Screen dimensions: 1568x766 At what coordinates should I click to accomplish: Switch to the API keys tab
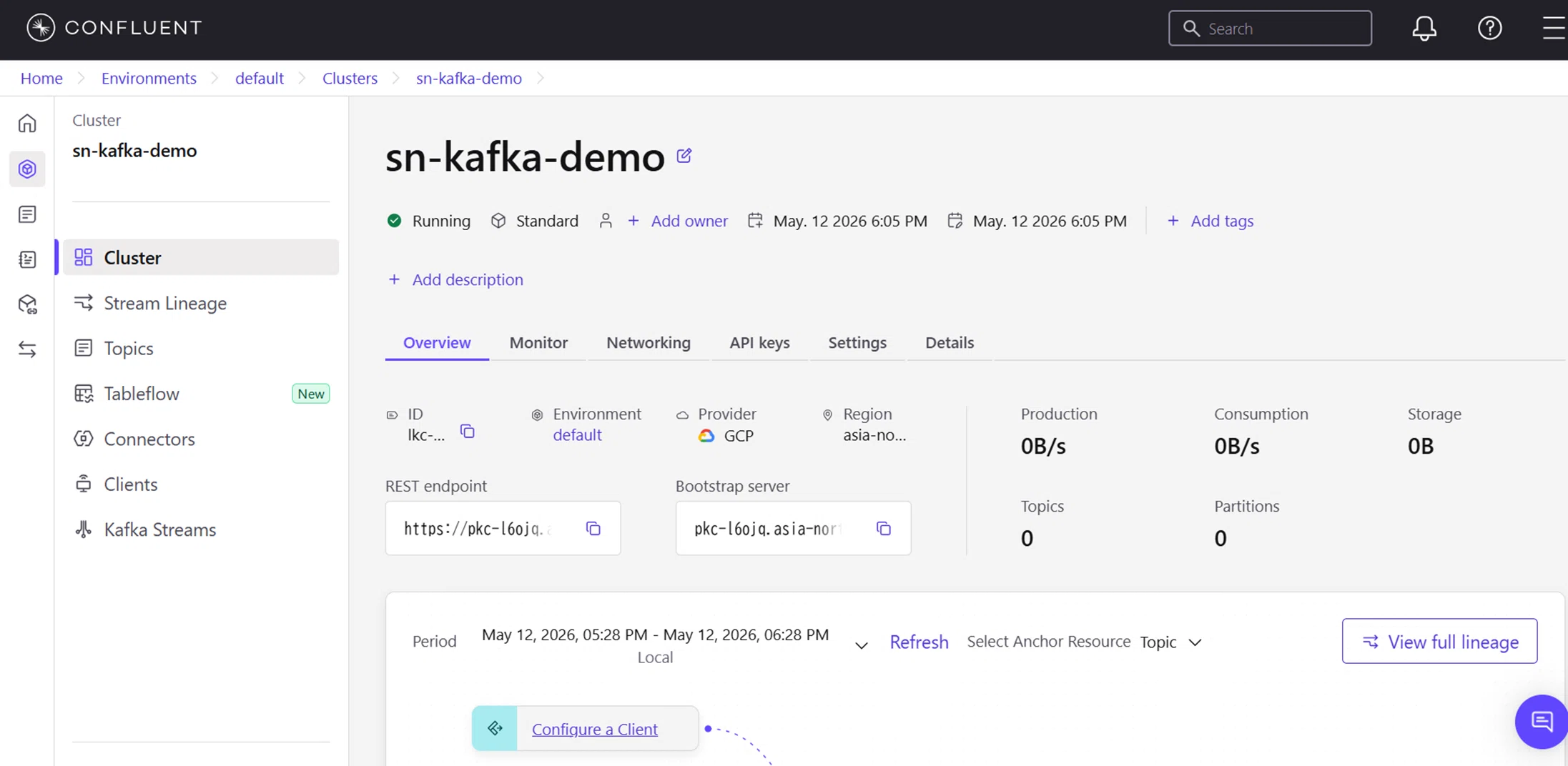759,342
